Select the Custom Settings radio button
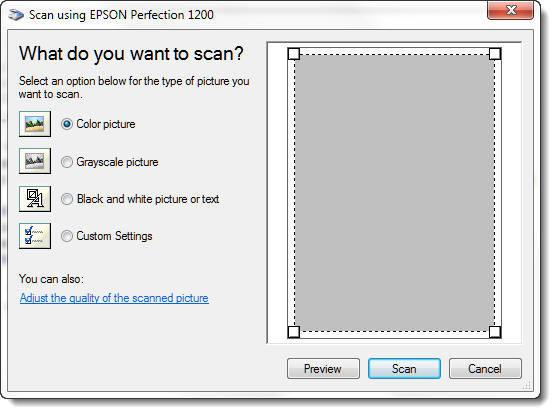Image resolution: width=556 pixels, height=414 pixels. click(x=67, y=236)
